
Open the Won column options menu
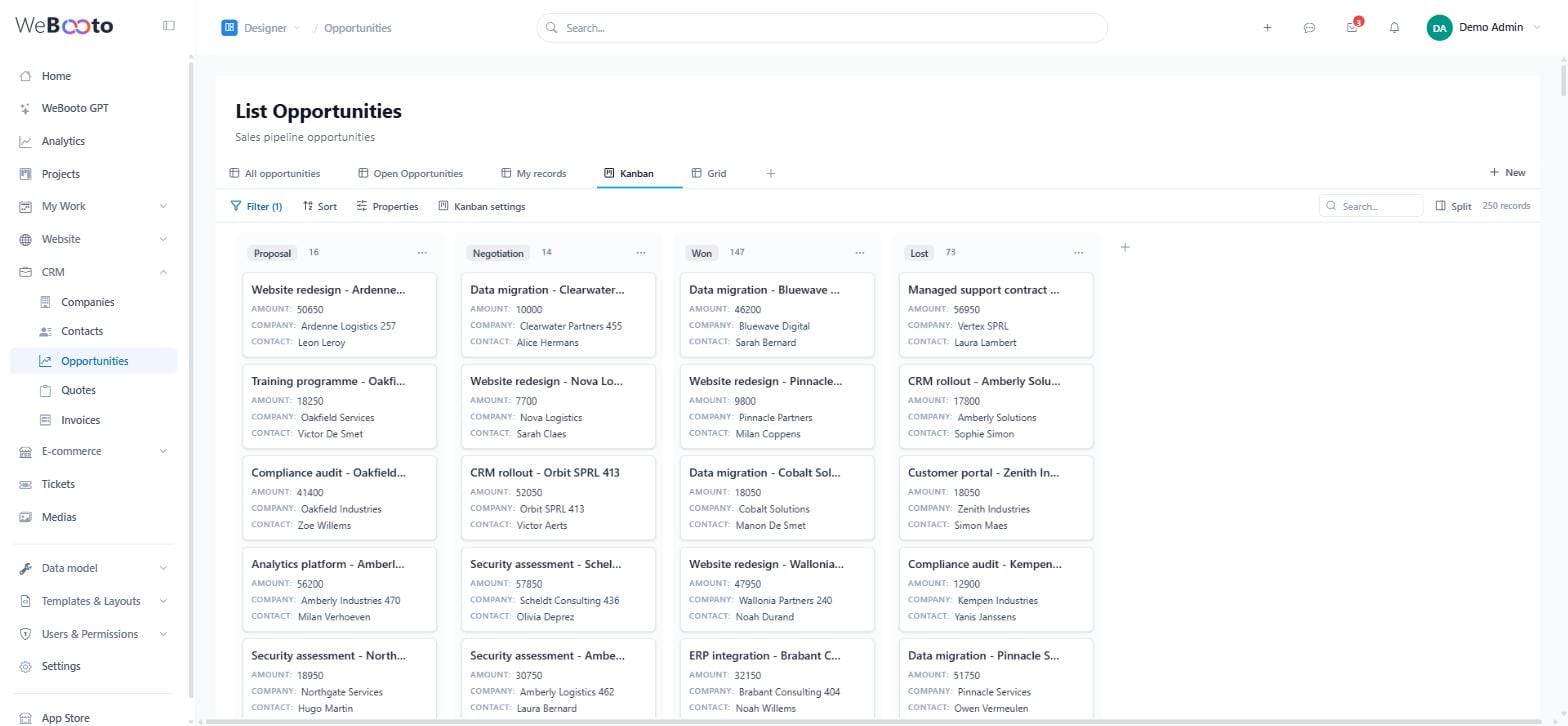pos(860,253)
